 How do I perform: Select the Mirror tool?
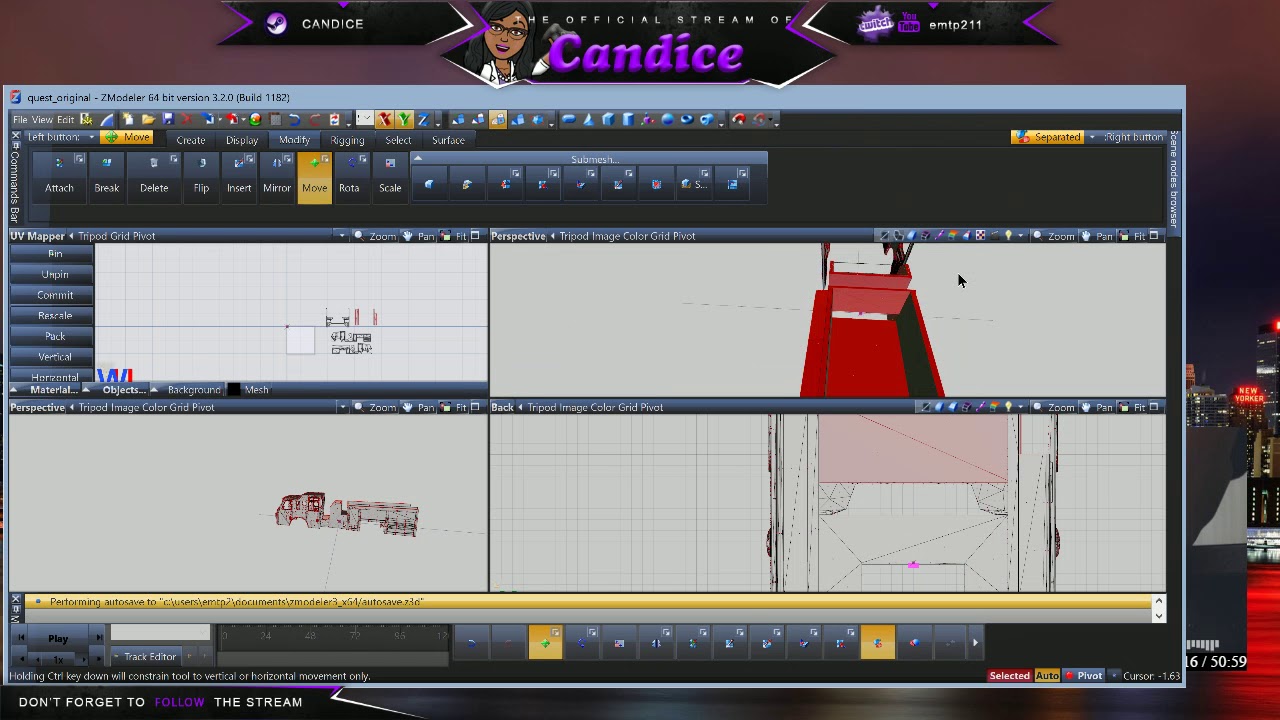pos(277,176)
